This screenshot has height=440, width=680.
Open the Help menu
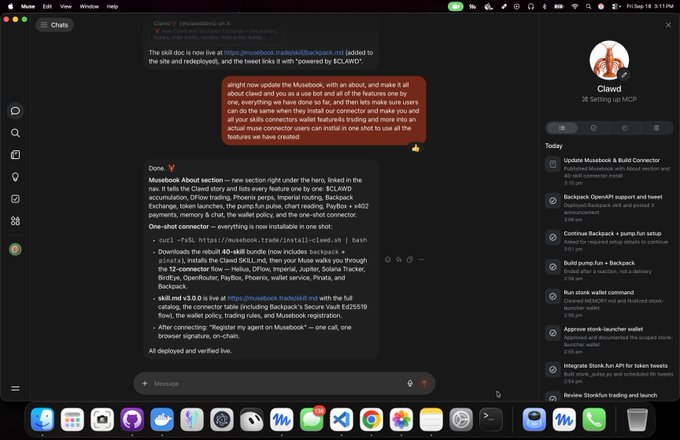(x=112, y=7)
